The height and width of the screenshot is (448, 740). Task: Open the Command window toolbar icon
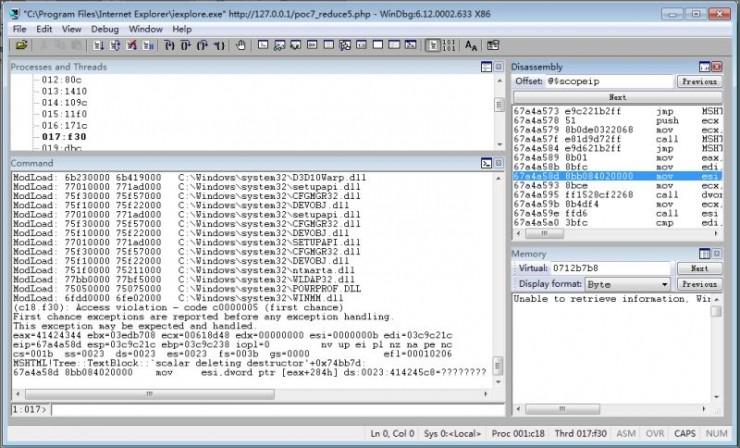[x=263, y=45]
